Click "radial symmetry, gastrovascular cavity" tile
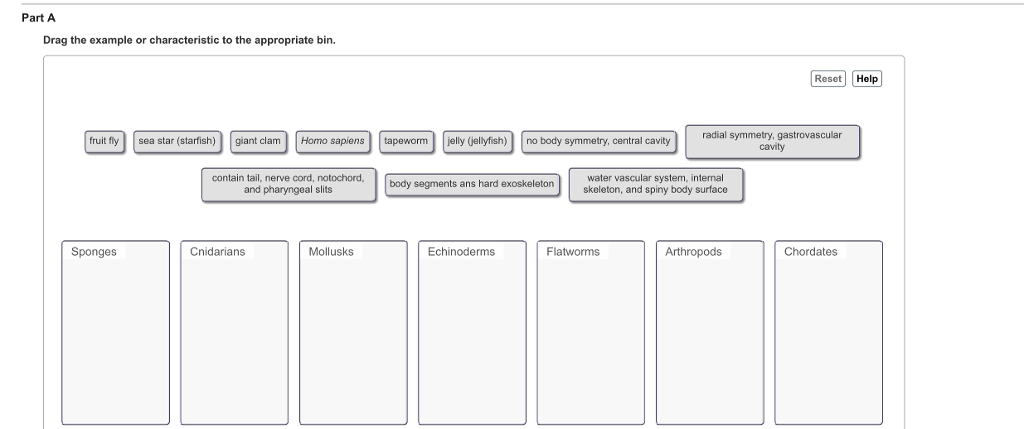The width and height of the screenshot is (1024, 429). coord(772,141)
